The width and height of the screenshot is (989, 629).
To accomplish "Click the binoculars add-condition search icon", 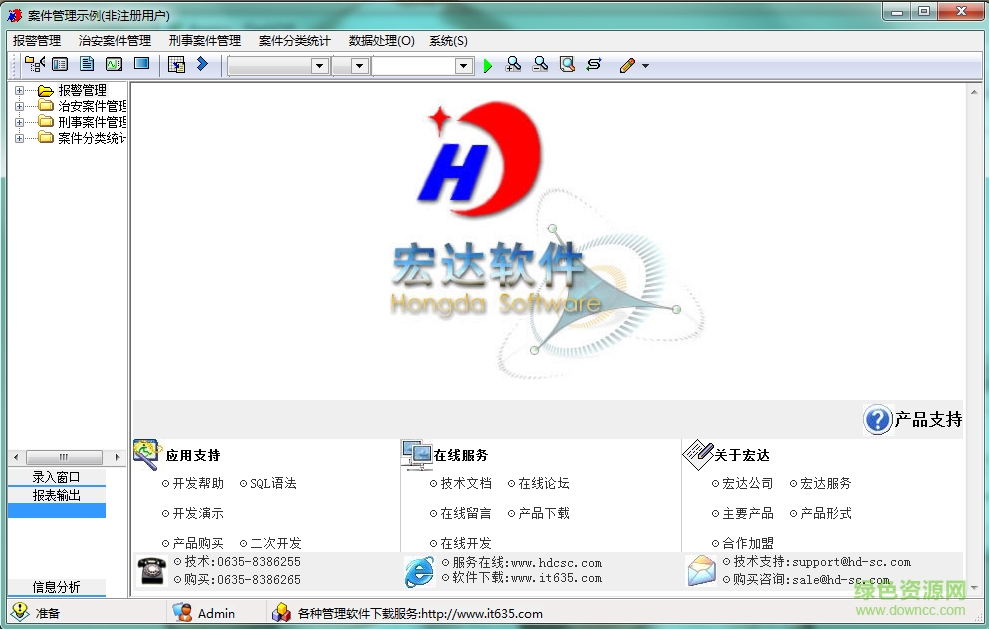I will click(513, 64).
